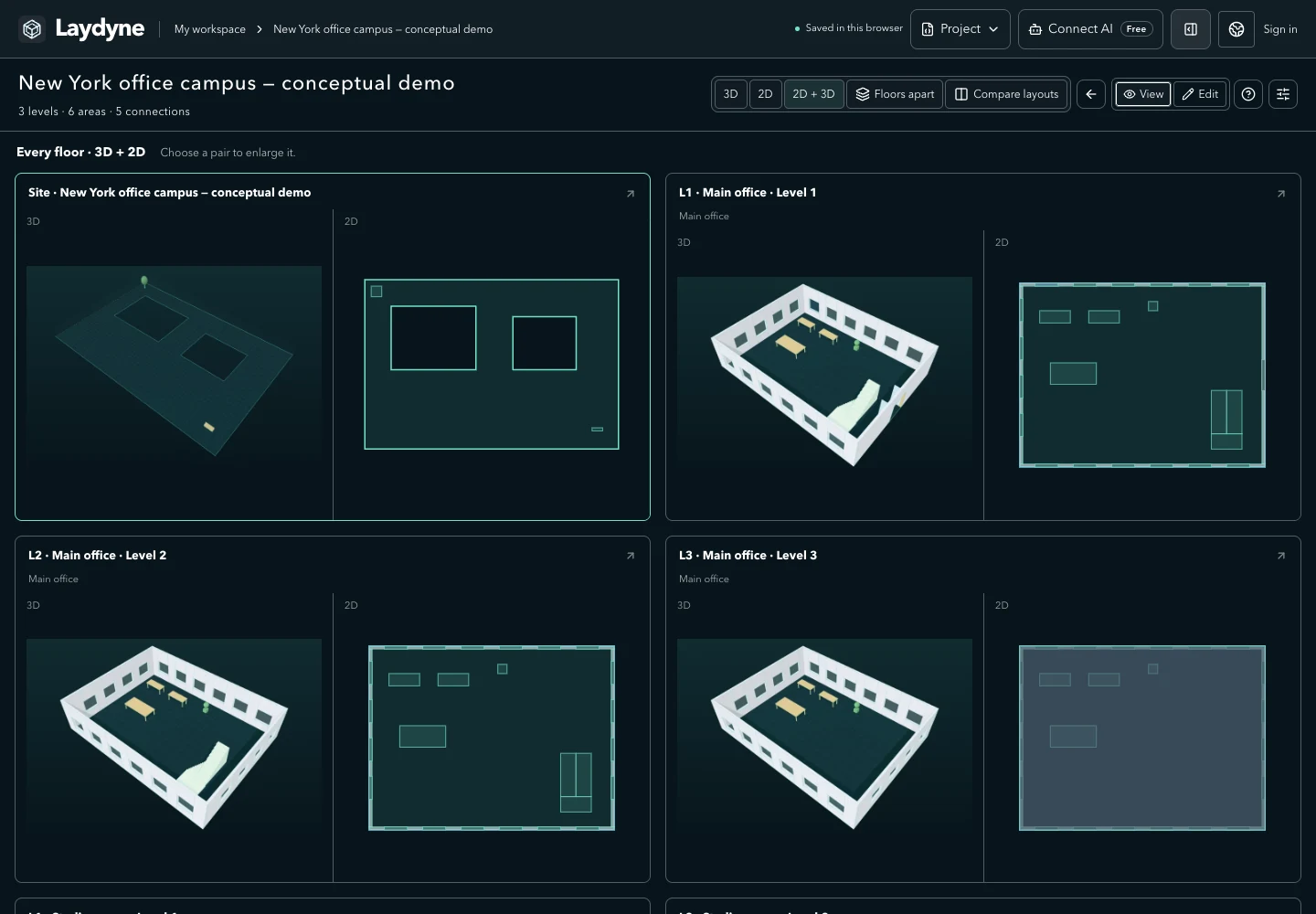Click the Laydyne logo icon
Screen dimensions: 1316x914
click(32, 29)
